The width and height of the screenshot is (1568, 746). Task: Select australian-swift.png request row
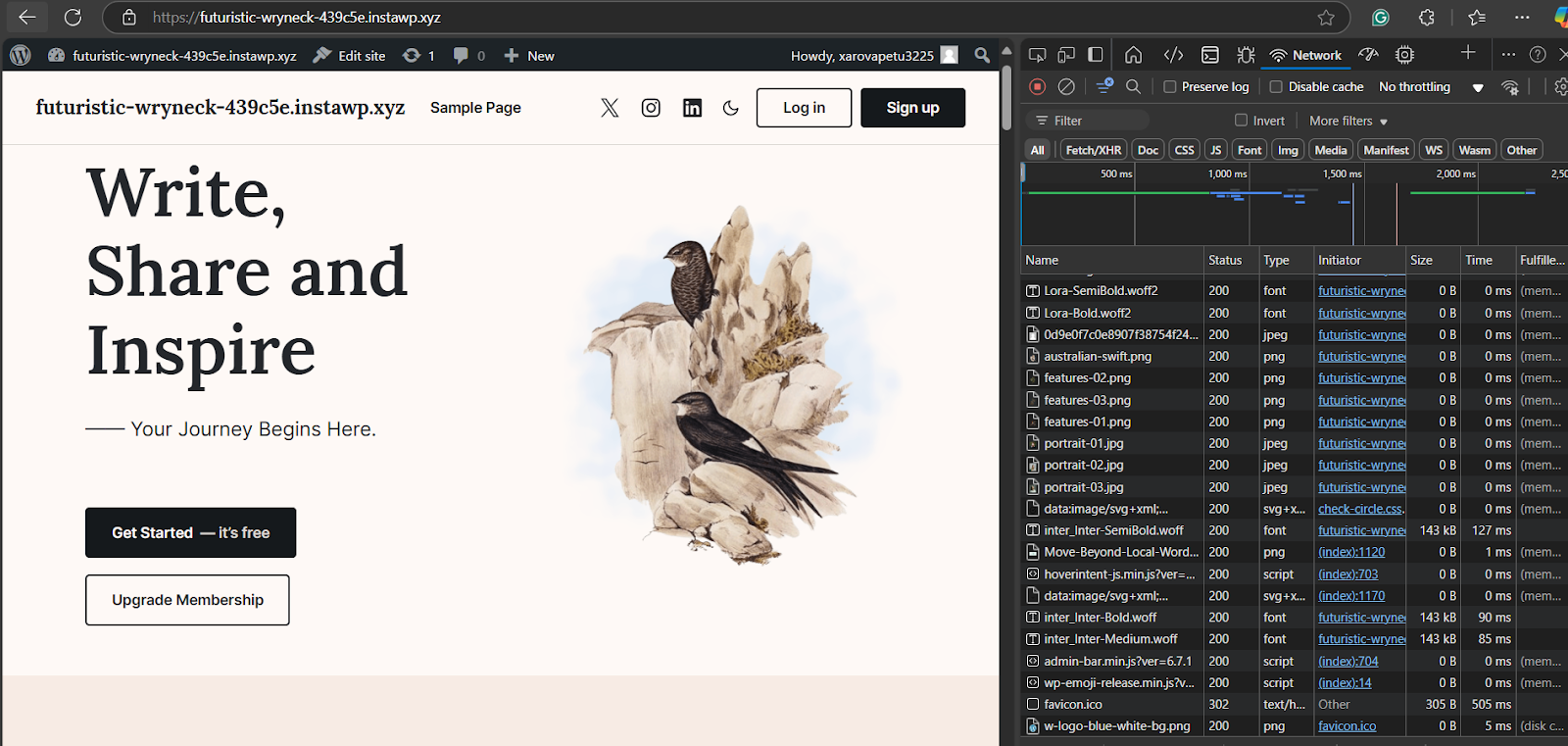pos(1294,356)
